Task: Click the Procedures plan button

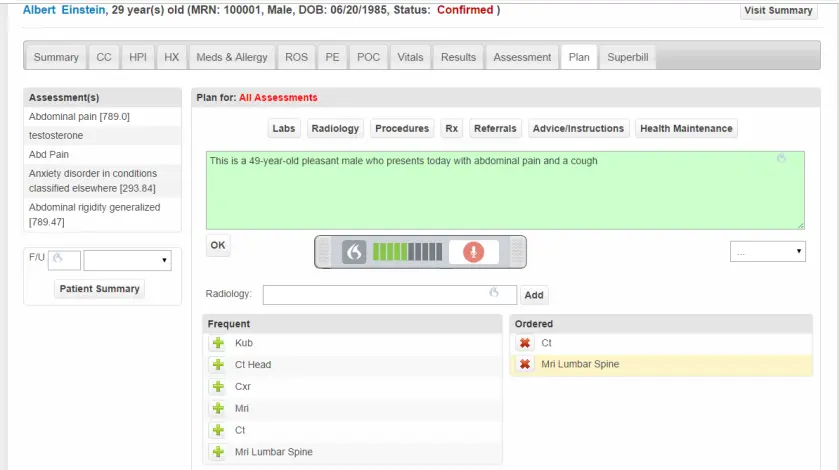Action: point(402,128)
